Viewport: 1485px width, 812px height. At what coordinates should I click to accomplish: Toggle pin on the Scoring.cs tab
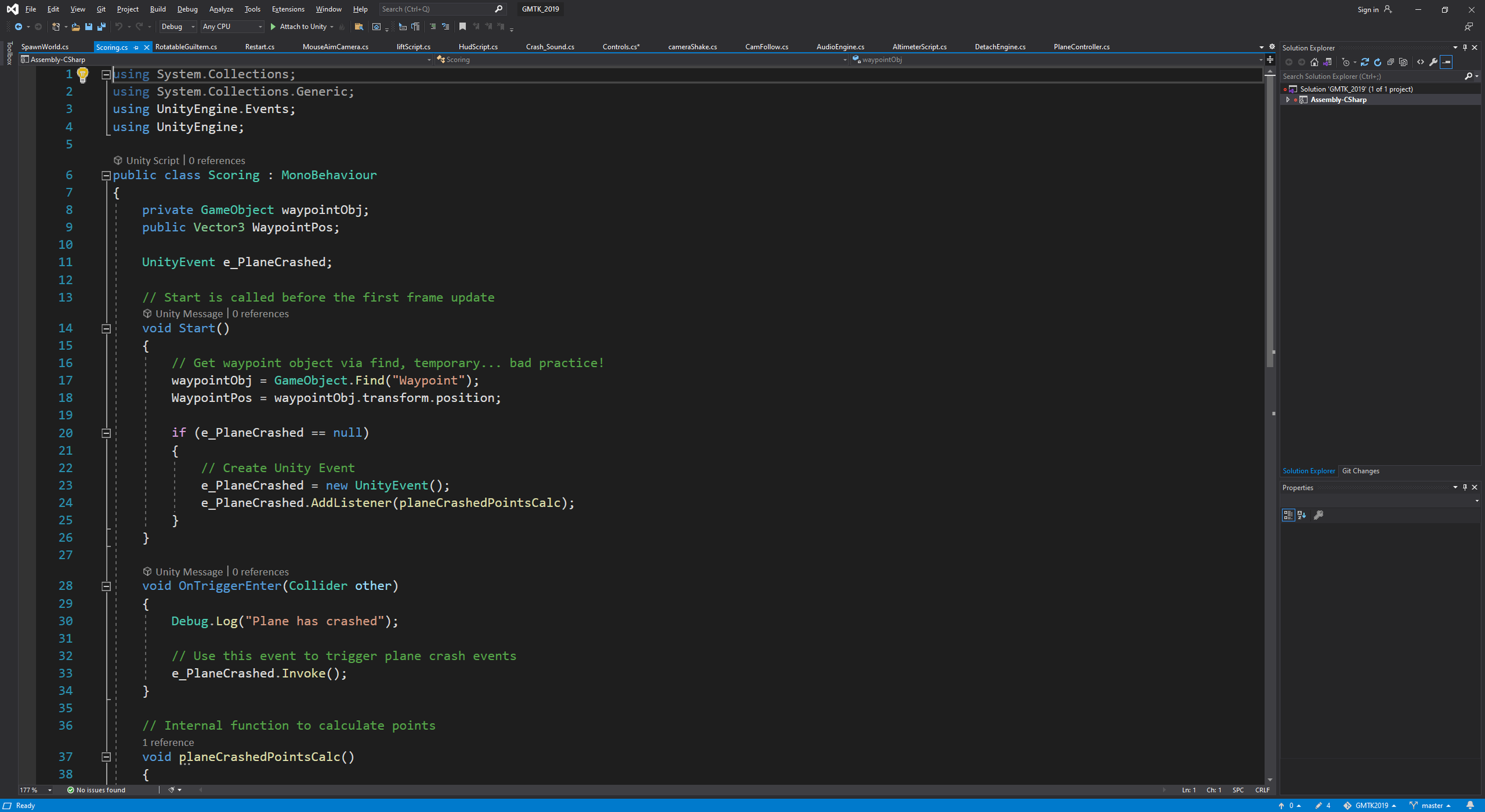[136, 47]
